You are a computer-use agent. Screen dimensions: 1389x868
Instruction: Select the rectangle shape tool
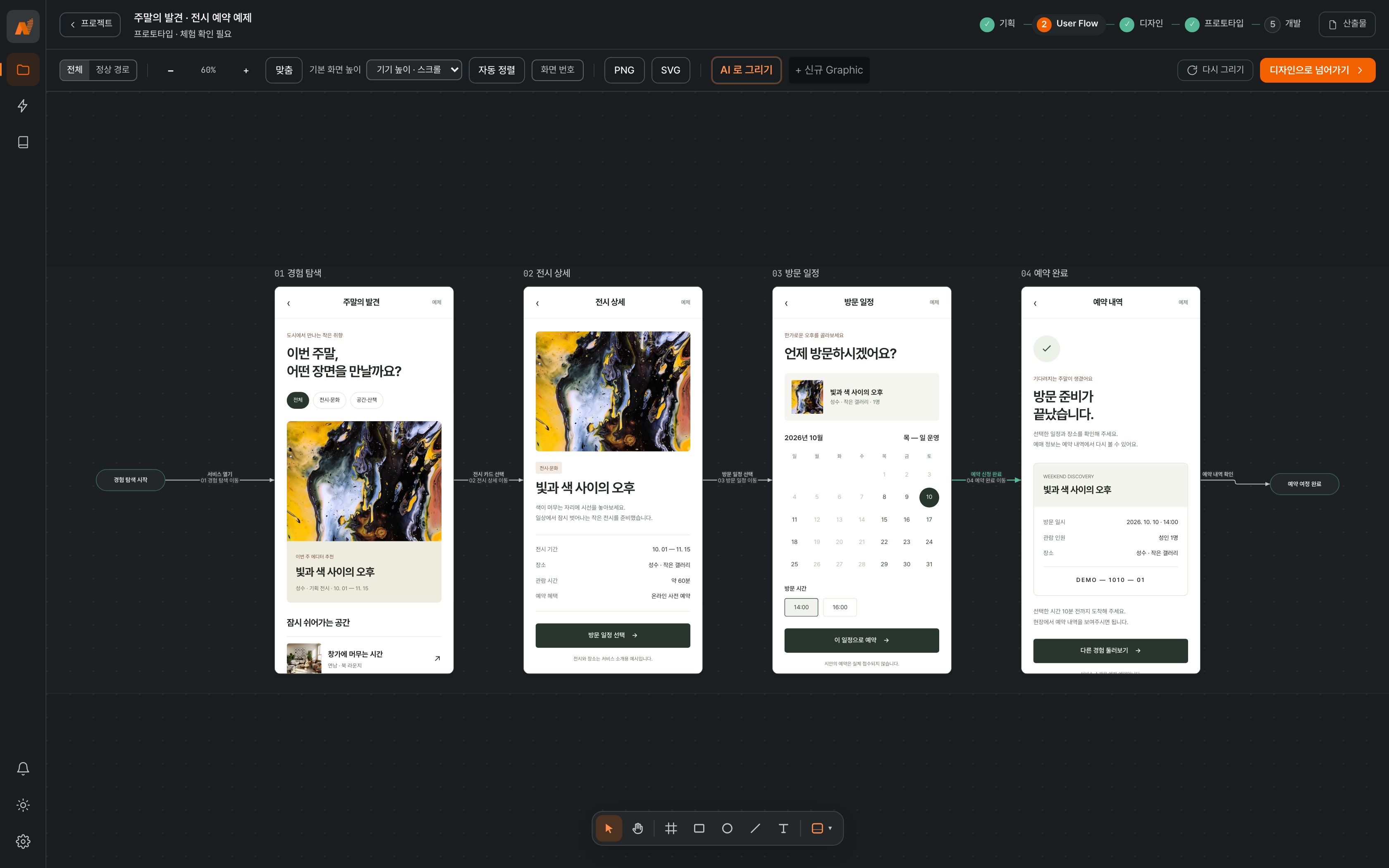699,828
